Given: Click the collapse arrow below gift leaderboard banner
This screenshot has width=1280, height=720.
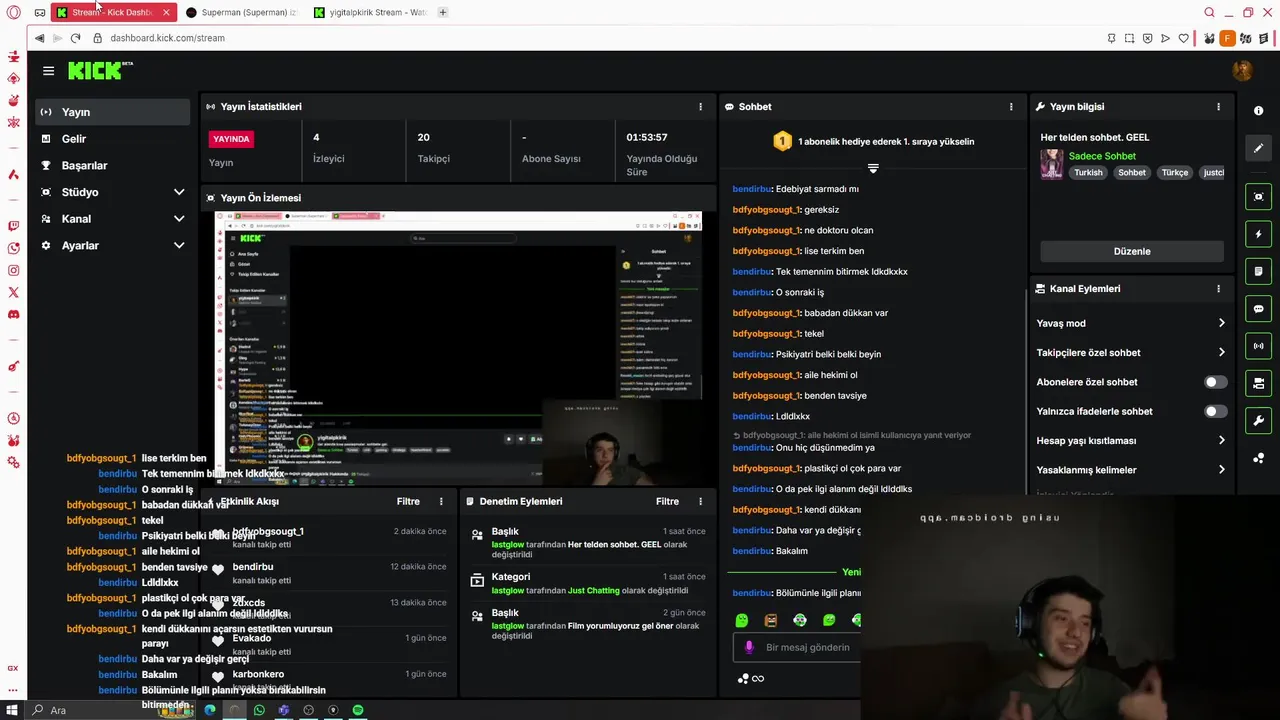Looking at the screenshot, I should (873, 168).
